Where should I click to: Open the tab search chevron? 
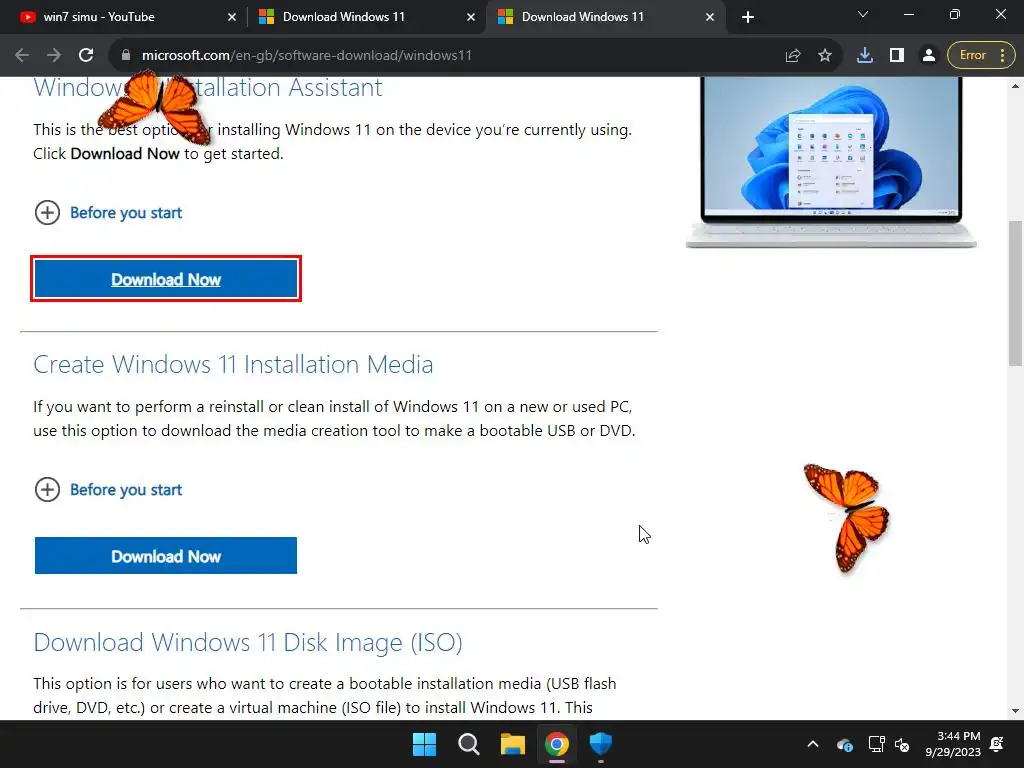[863, 14]
